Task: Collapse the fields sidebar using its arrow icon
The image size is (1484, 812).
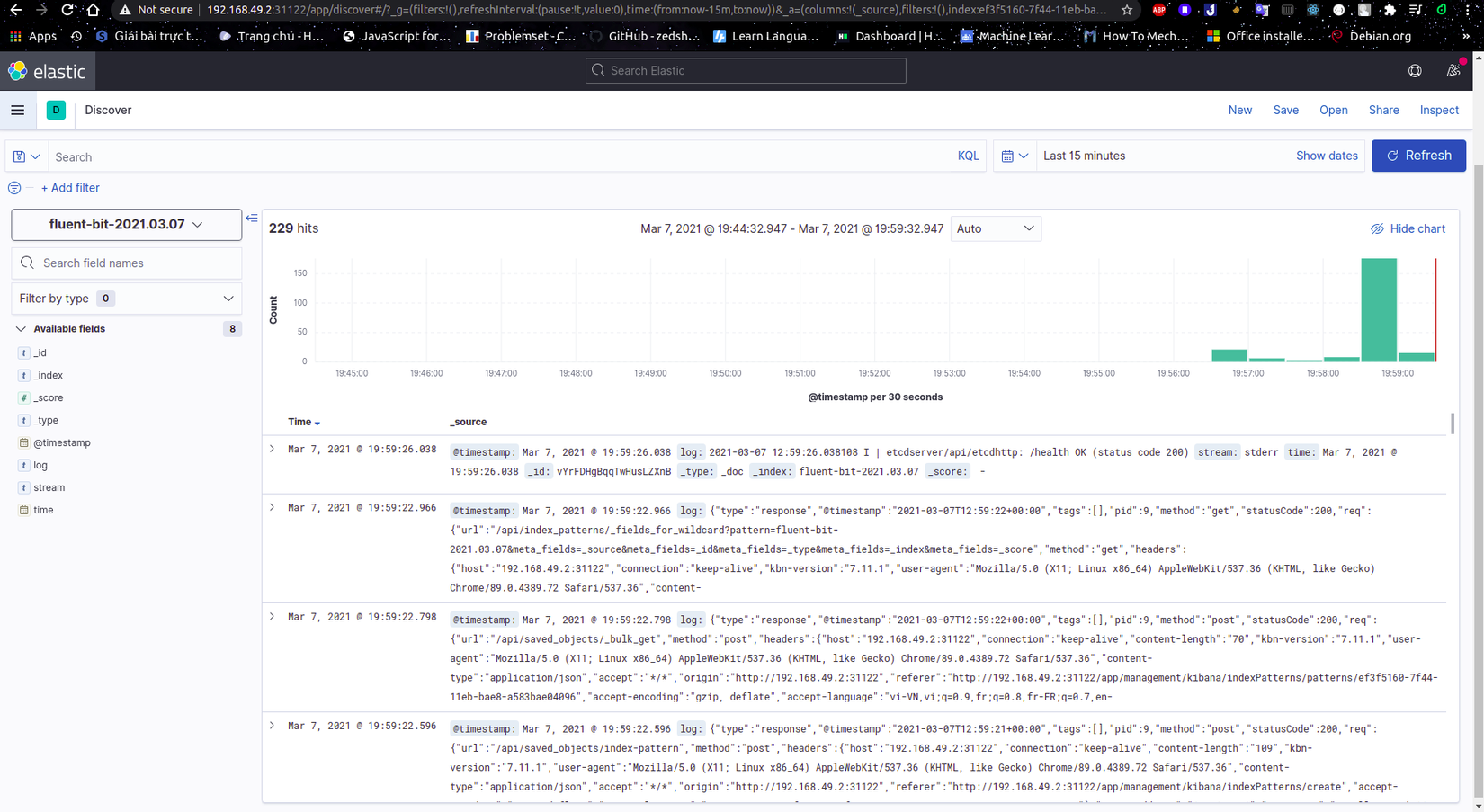Action: click(x=252, y=218)
